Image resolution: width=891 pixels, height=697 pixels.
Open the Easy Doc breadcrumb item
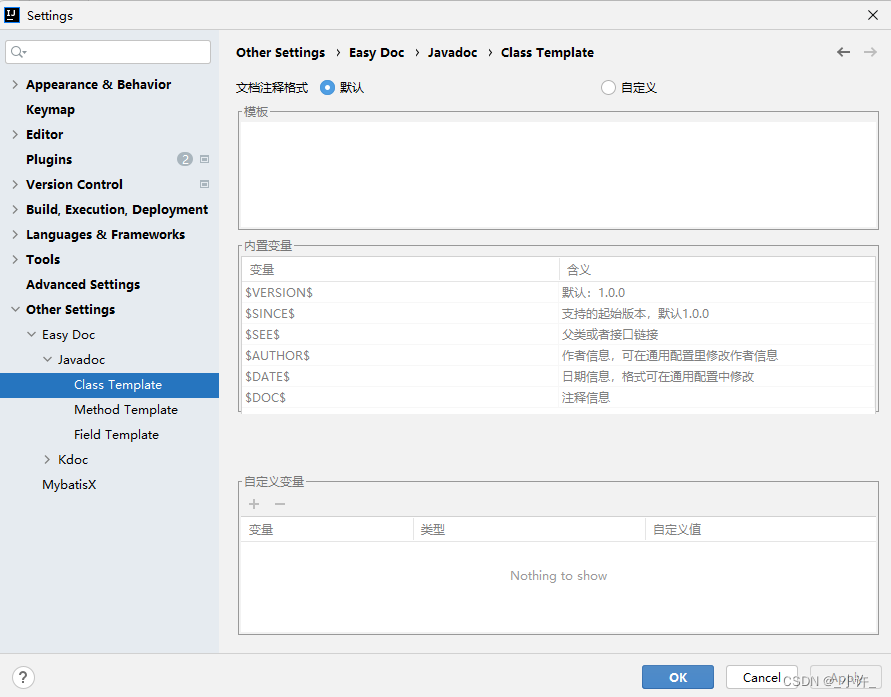377,52
